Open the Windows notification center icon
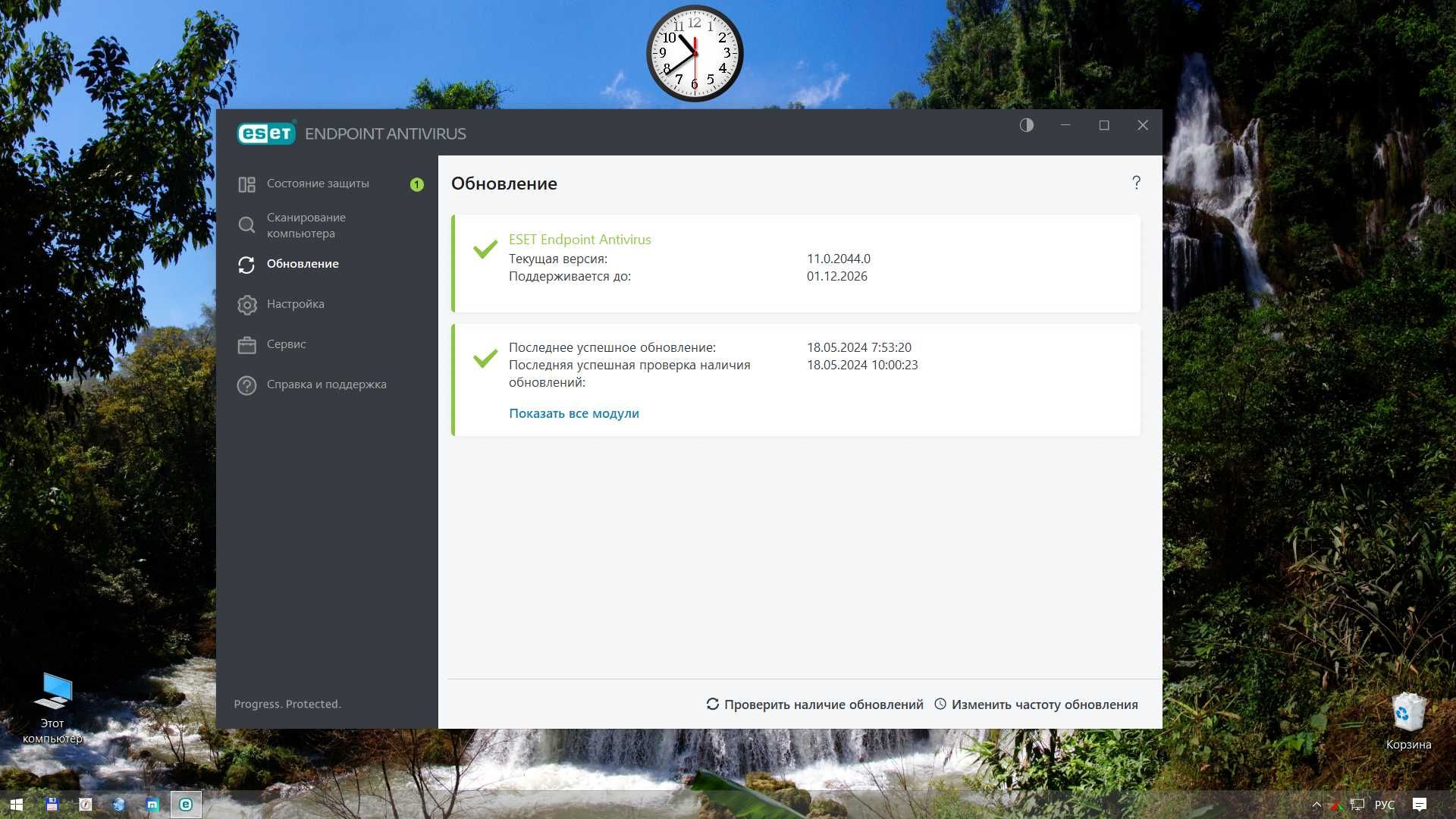1456x819 pixels. tap(1420, 805)
